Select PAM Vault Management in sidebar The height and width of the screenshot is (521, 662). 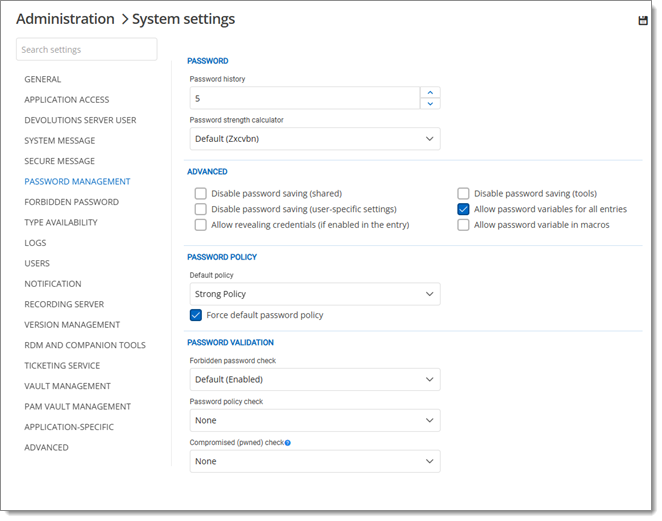tap(77, 407)
